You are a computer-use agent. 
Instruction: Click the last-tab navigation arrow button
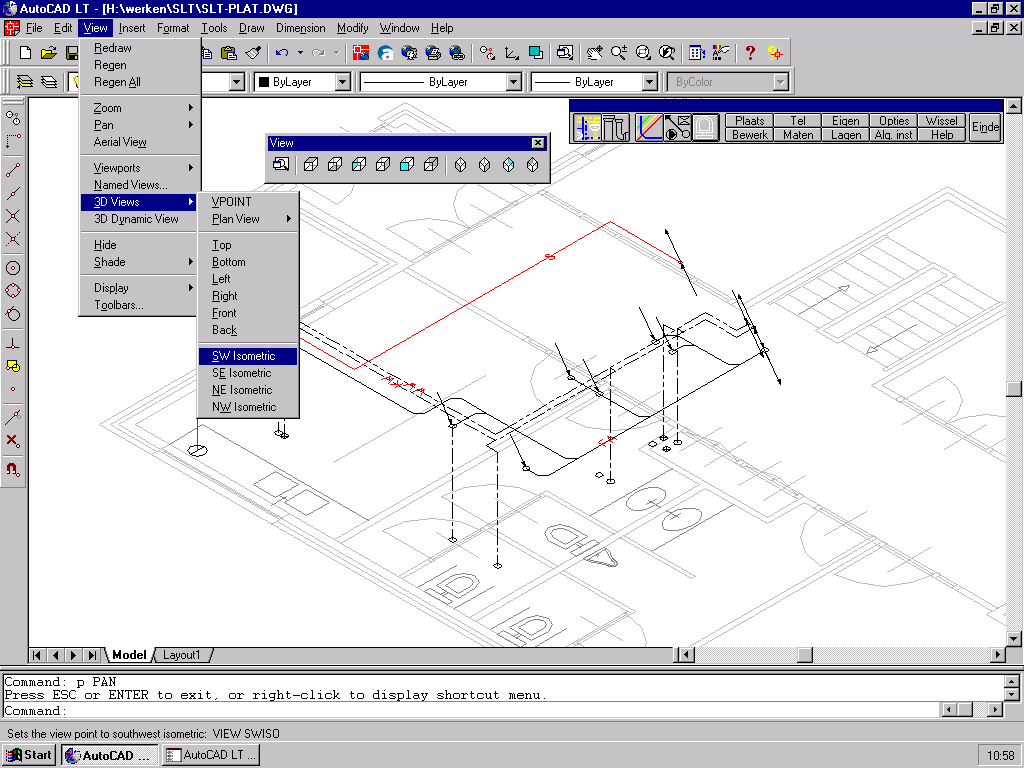point(92,654)
